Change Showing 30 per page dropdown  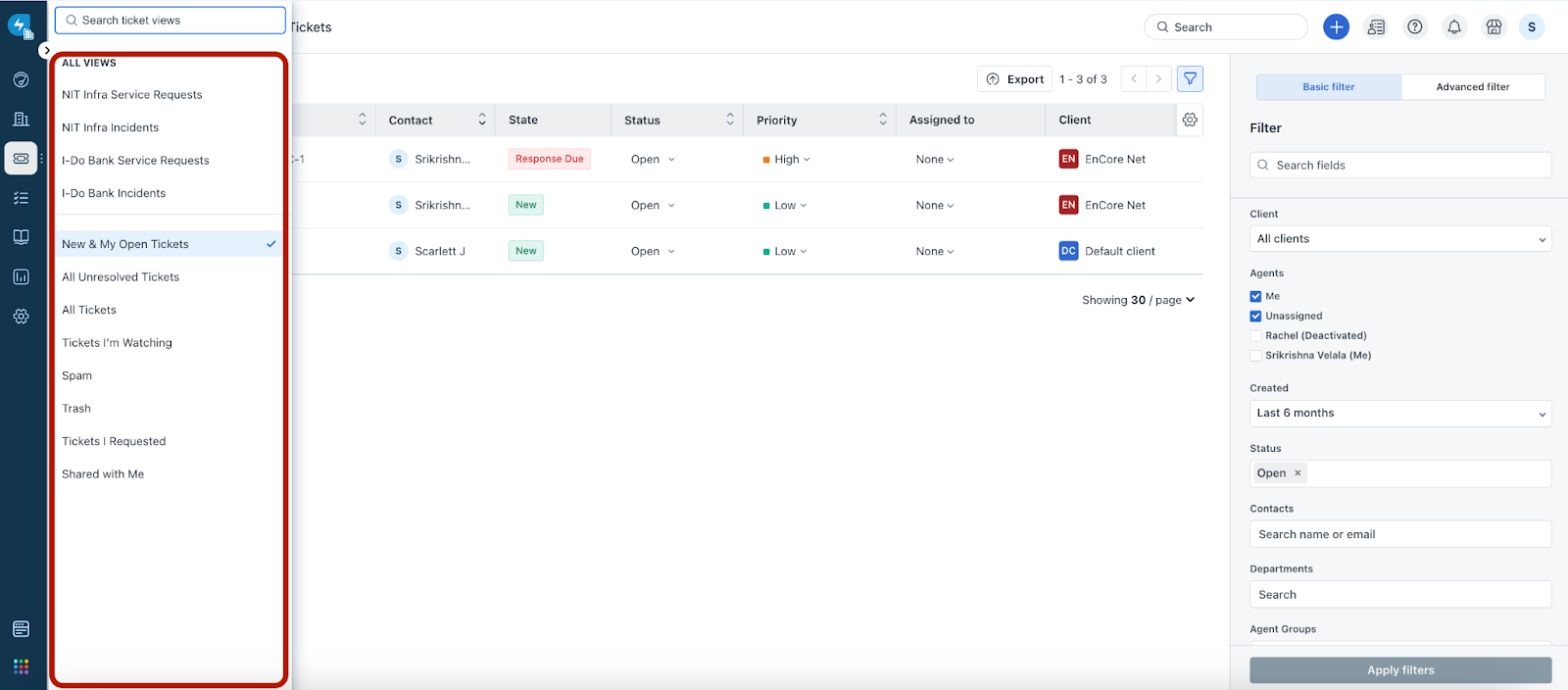click(x=1138, y=300)
